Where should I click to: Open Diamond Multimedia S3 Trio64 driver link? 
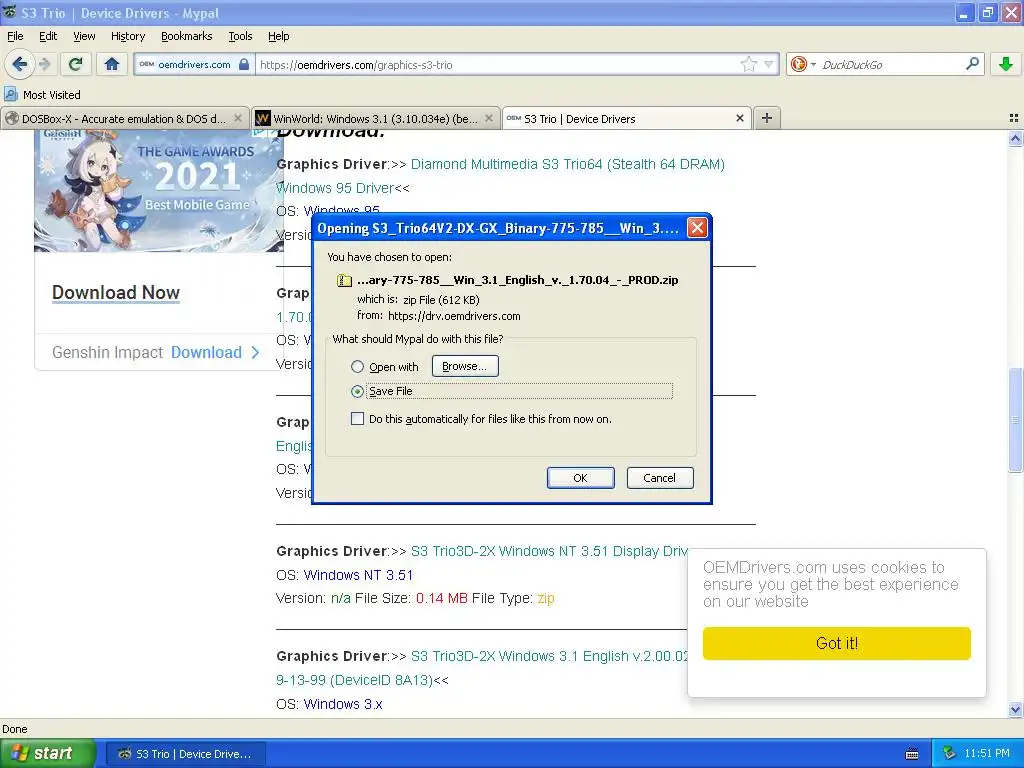pyautogui.click(x=501, y=176)
